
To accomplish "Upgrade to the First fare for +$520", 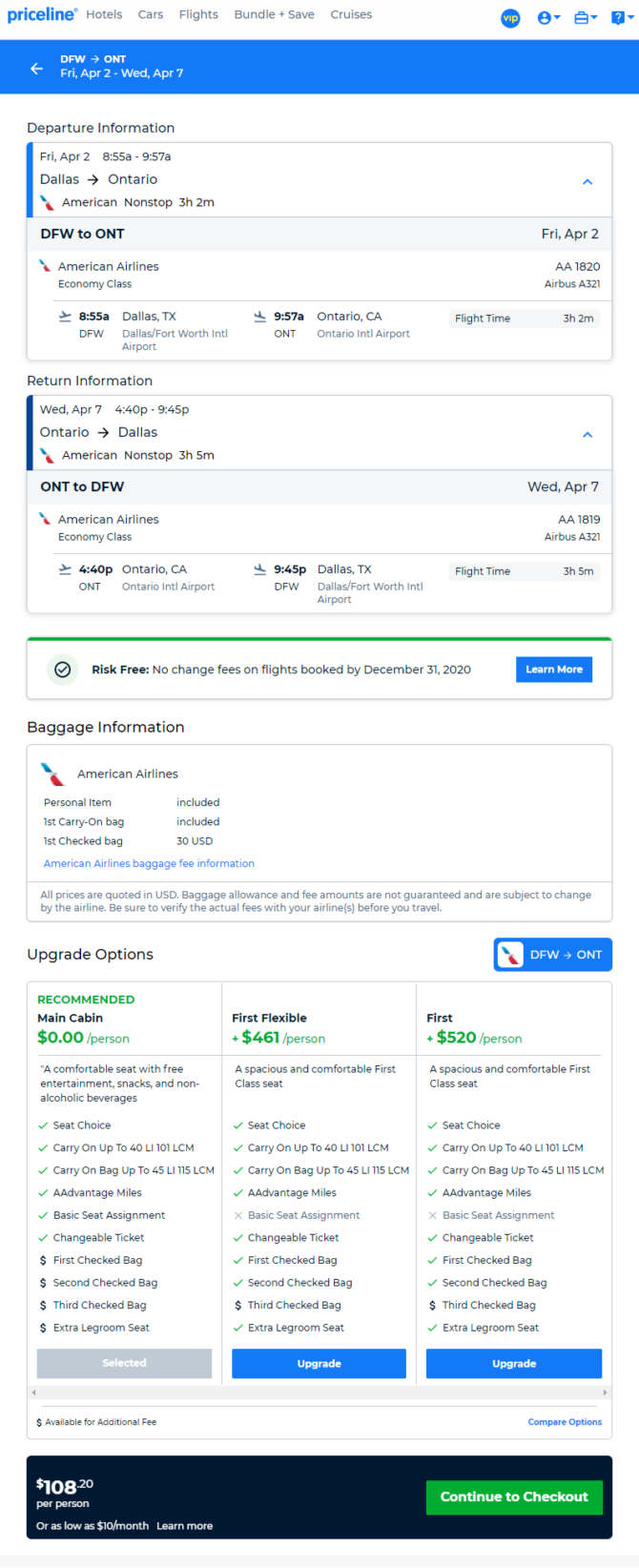I will click(514, 1364).
